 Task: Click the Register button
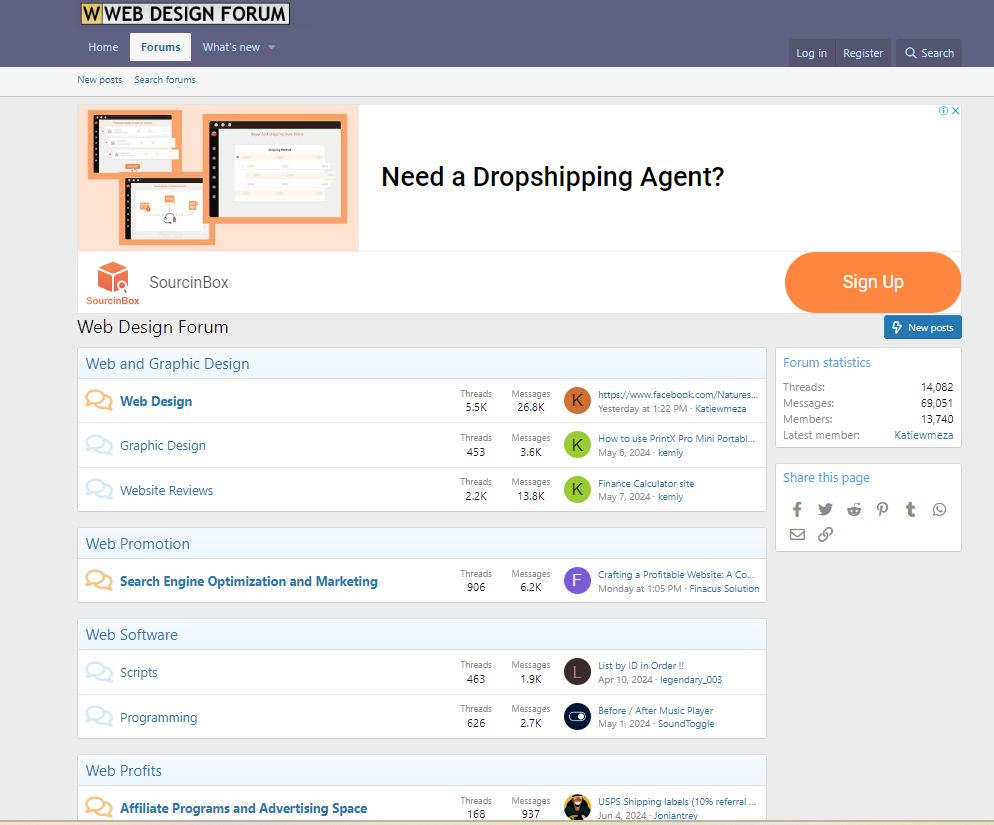pos(862,53)
